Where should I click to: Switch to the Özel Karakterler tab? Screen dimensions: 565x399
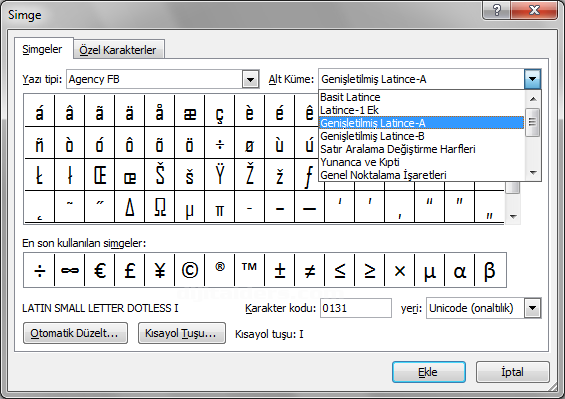(118, 50)
